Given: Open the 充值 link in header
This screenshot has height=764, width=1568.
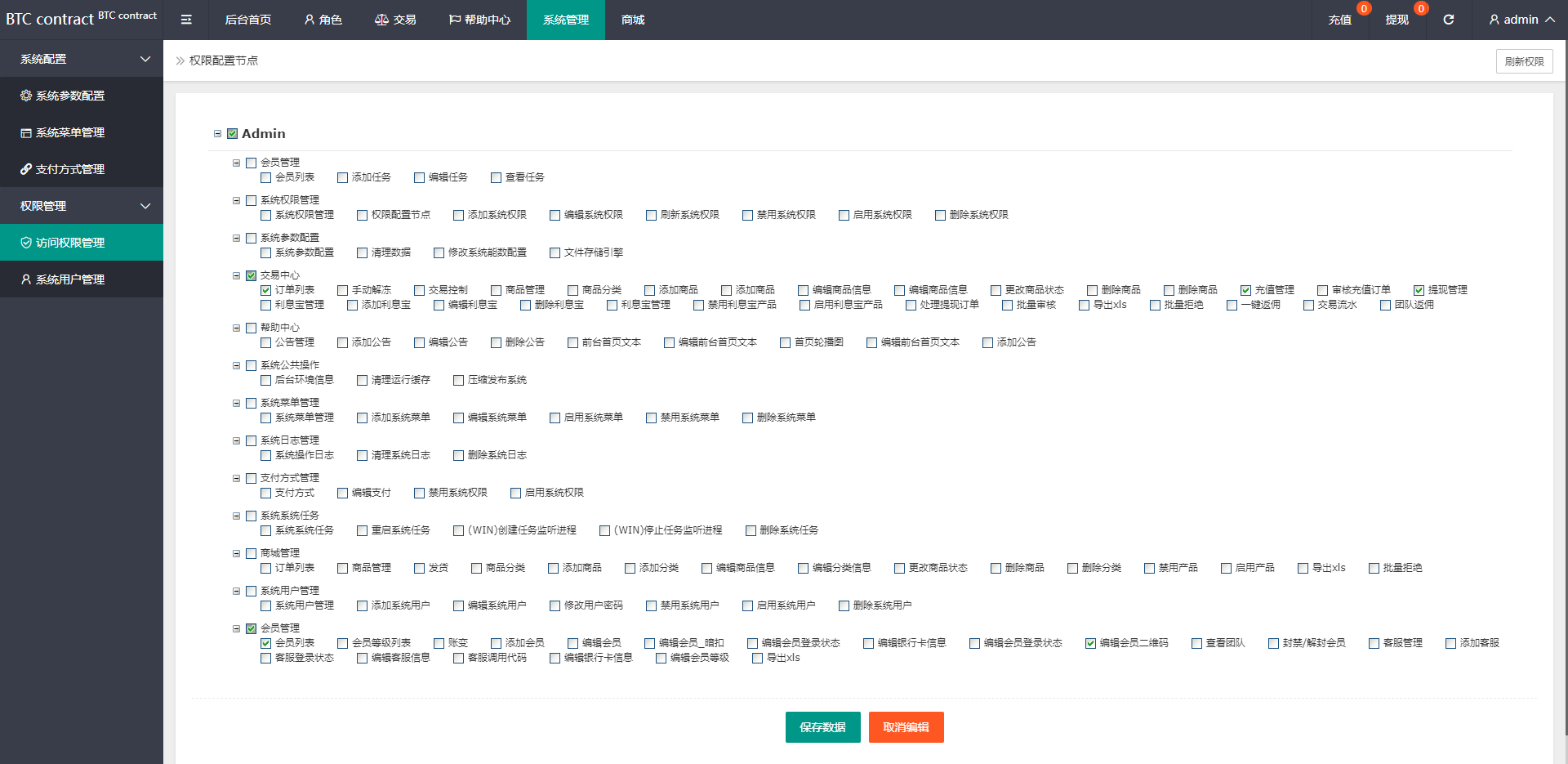Looking at the screenshot, I should (1339, 20).
